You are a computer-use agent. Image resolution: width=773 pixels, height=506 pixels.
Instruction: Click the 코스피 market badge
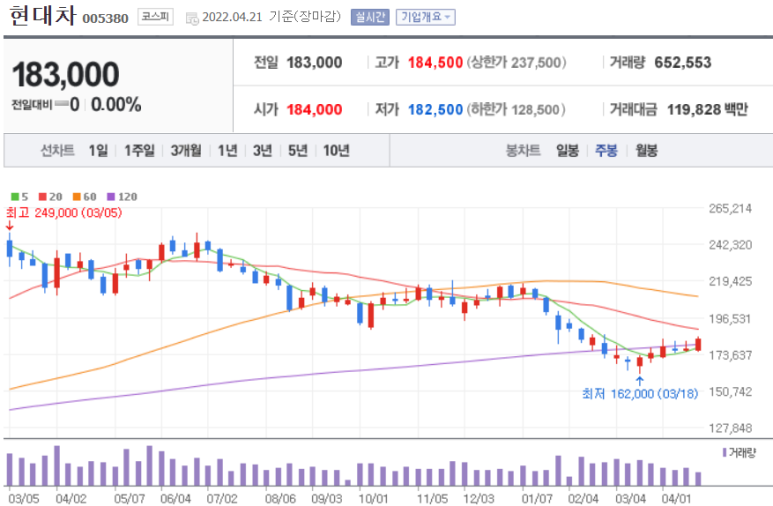click(155, 17)
